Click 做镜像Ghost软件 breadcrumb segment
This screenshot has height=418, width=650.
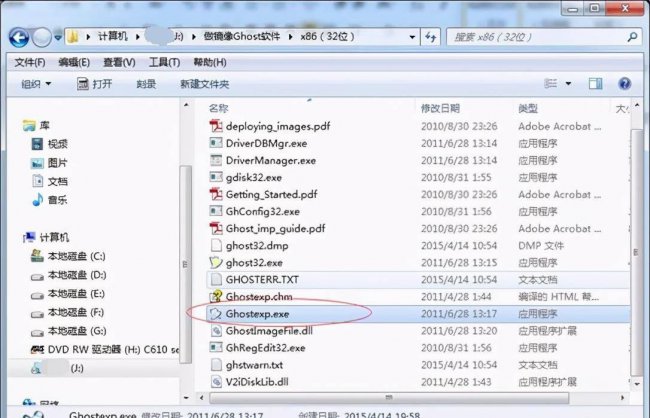point(242,36)
